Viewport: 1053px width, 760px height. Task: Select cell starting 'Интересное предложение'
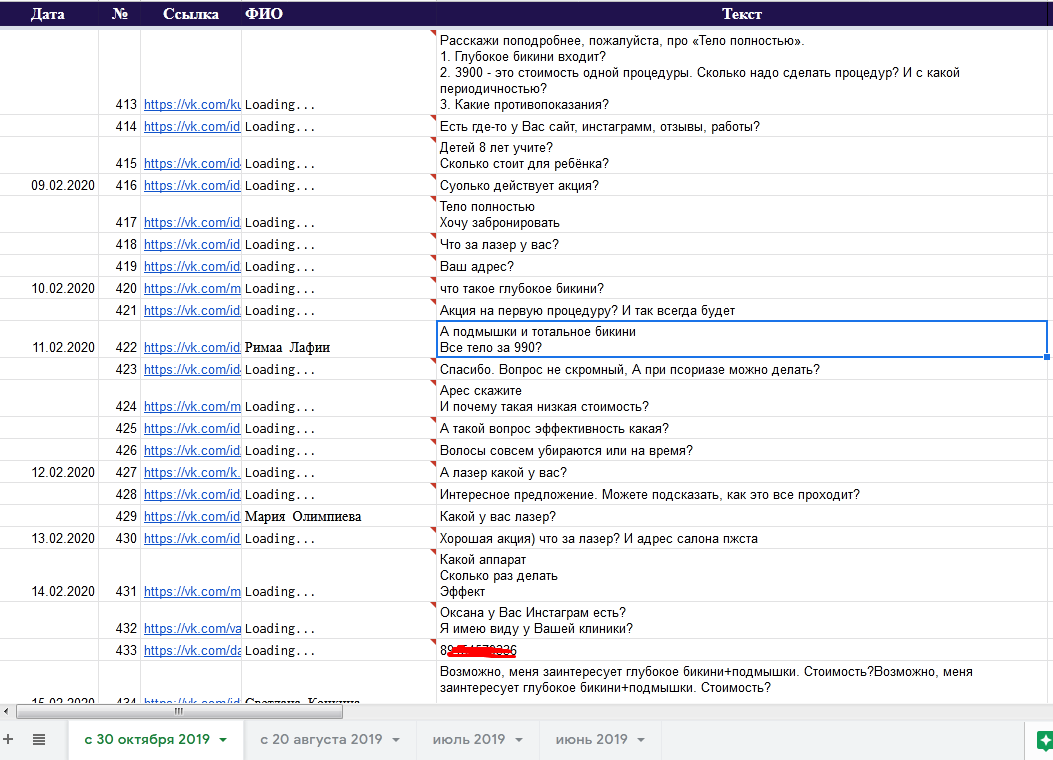(x=742, y=494)
